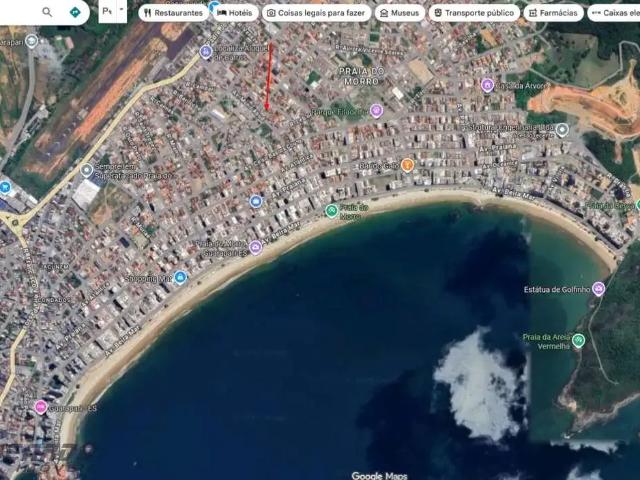Show Transporte público on map
The width and height of the screenshot is (640, 480).
[474, 13]
